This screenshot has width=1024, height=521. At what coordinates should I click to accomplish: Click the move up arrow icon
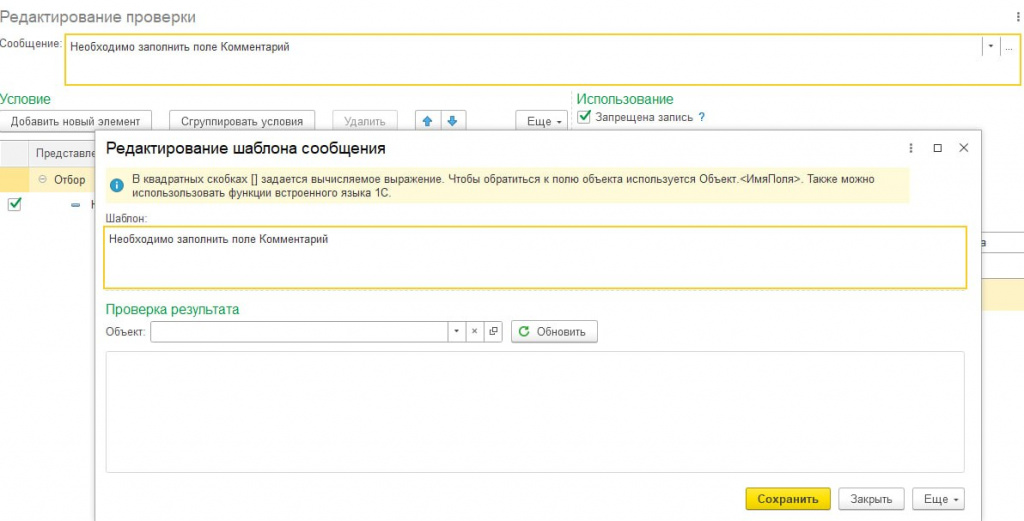427,121
